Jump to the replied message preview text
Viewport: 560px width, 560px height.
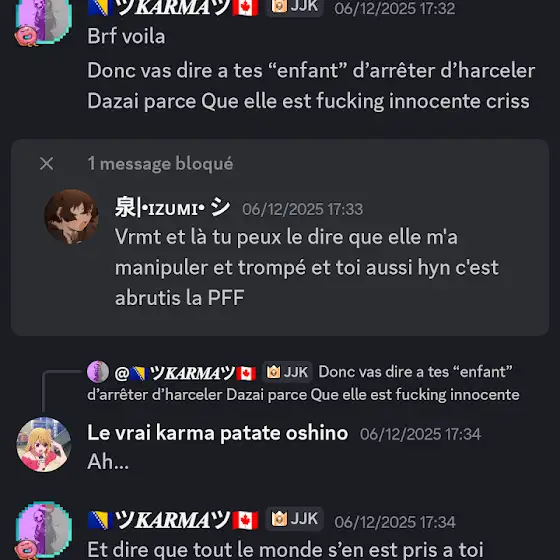pos(304,384)
